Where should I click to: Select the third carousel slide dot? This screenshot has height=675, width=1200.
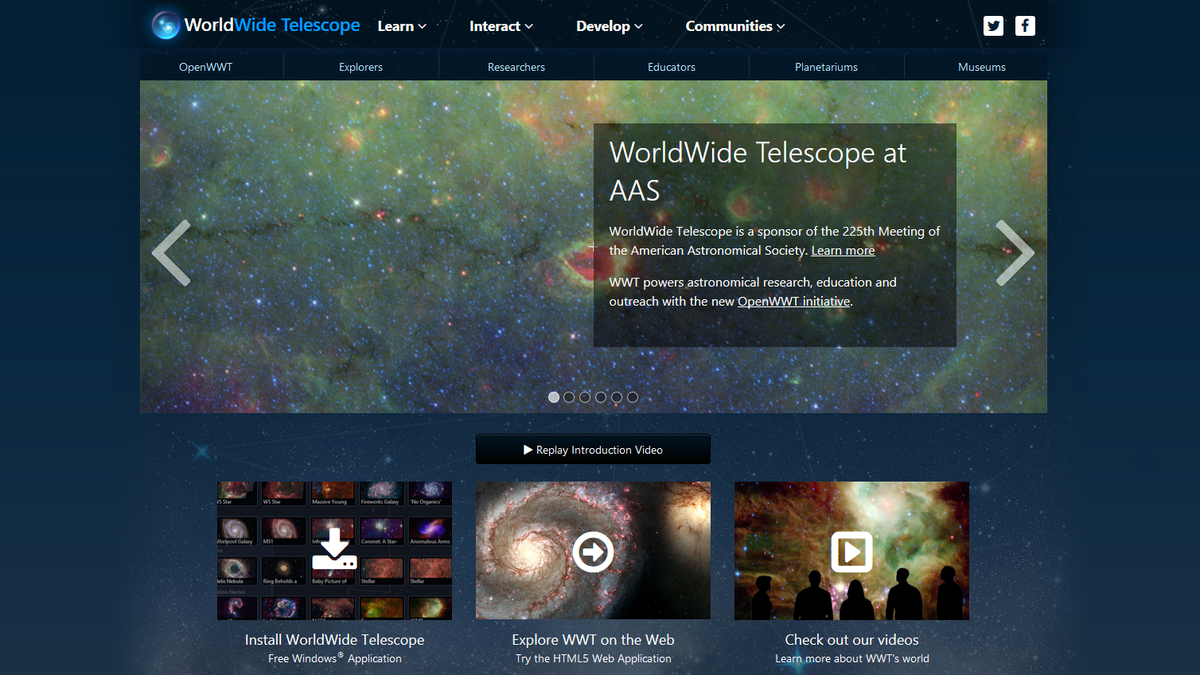585,397
